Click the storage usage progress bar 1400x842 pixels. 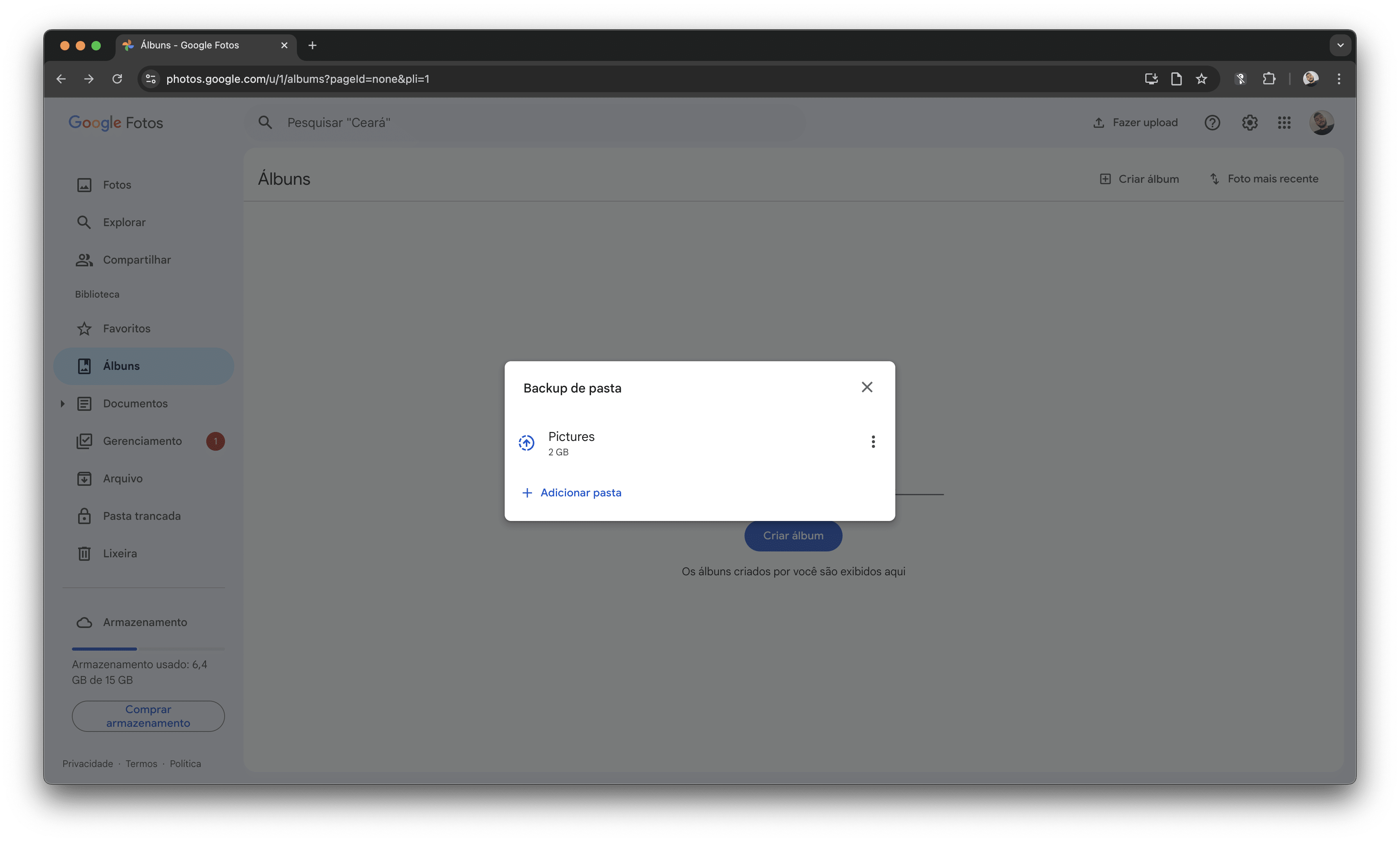pos(148,649)
